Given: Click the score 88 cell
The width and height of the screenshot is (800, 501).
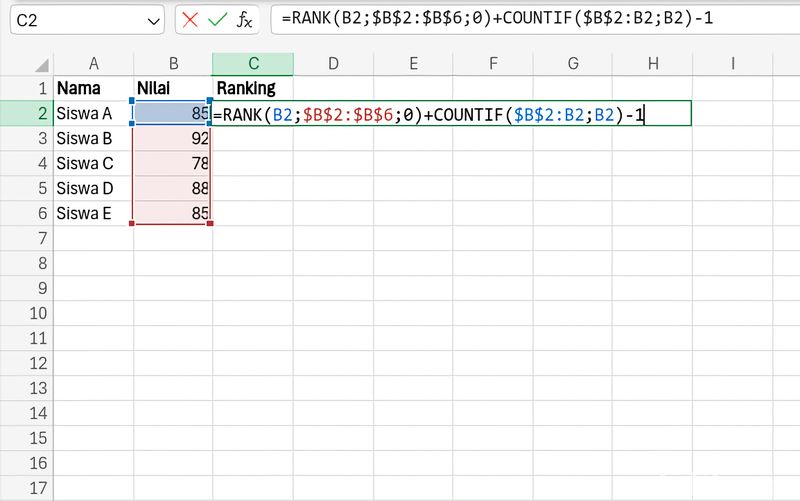Looking at the screenshot, I should point(173,188).
